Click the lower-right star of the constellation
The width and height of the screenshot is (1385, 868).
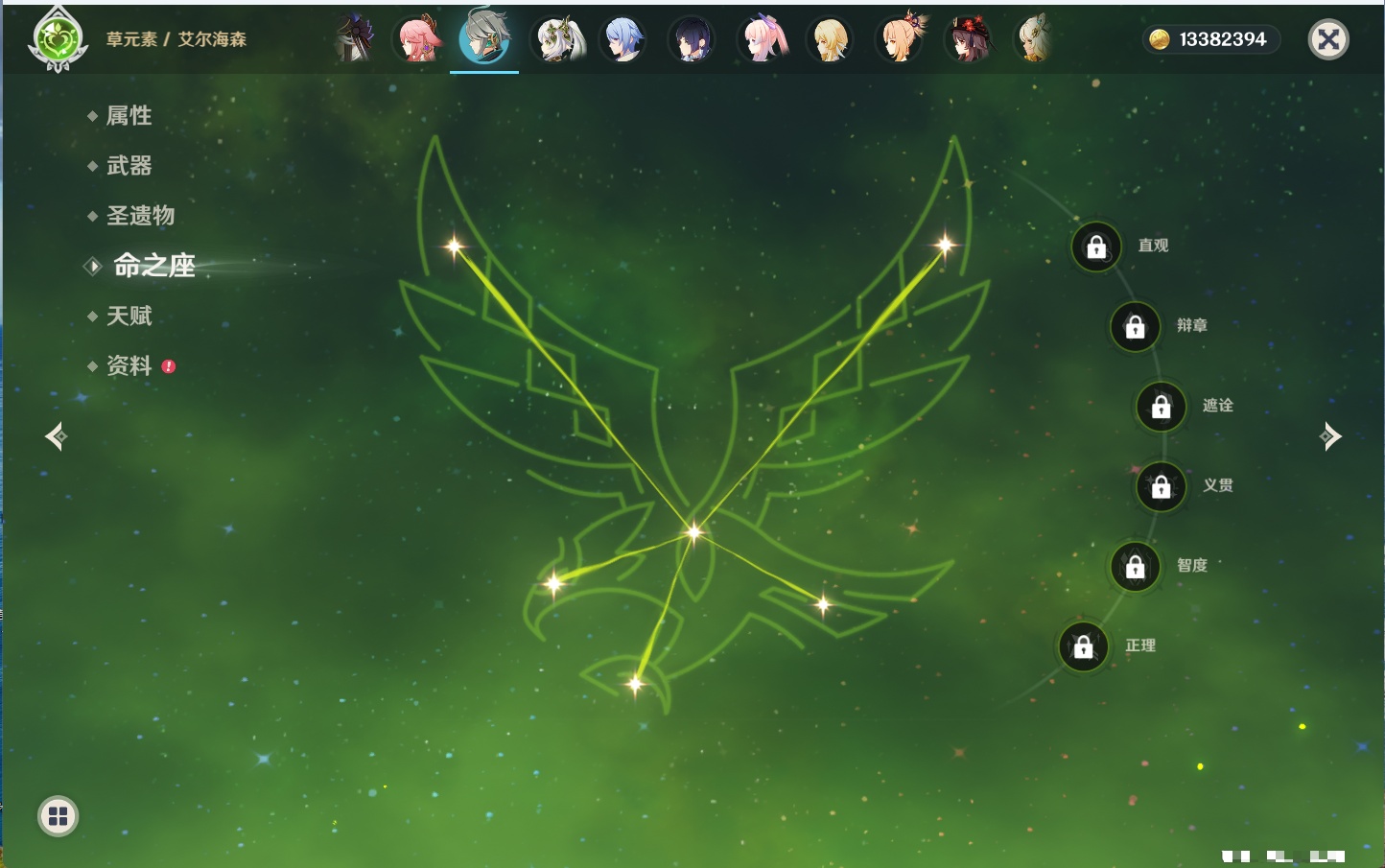pos(823,604)
